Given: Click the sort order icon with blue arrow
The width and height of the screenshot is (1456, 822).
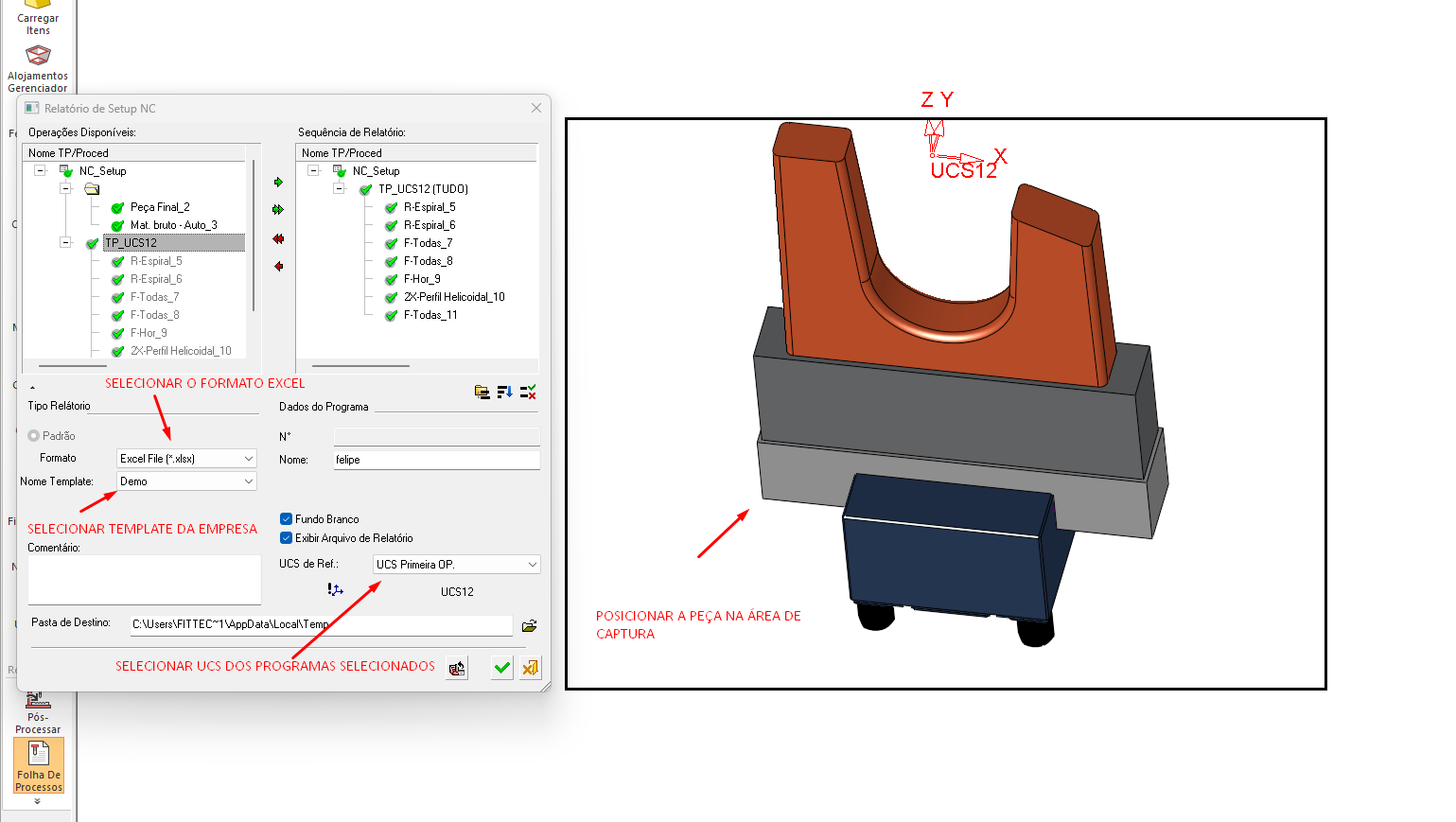Looking at the screenshot, I should 505,392.
